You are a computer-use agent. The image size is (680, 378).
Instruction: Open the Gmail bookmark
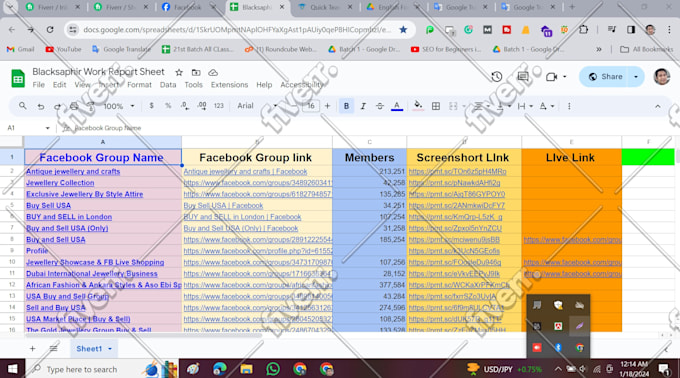click(20, 49)
